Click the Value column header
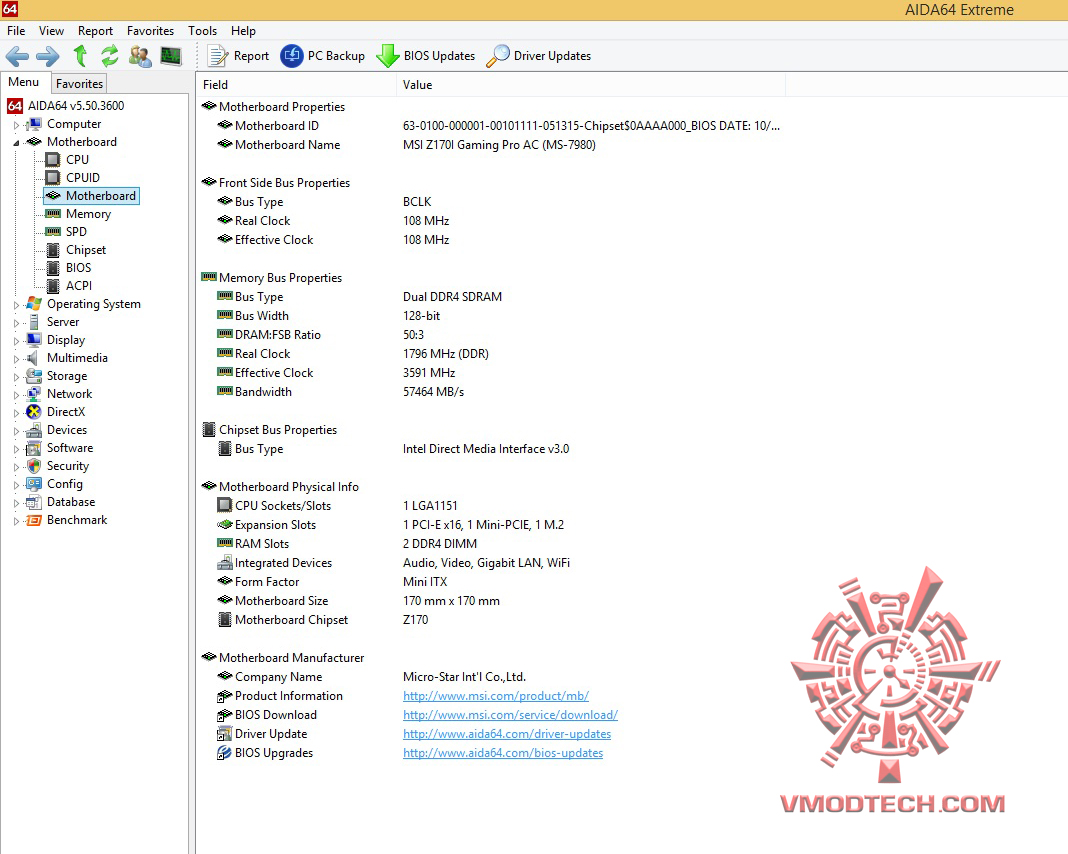Viewport: 1068px width, 854px height. [x=591, y=84]
